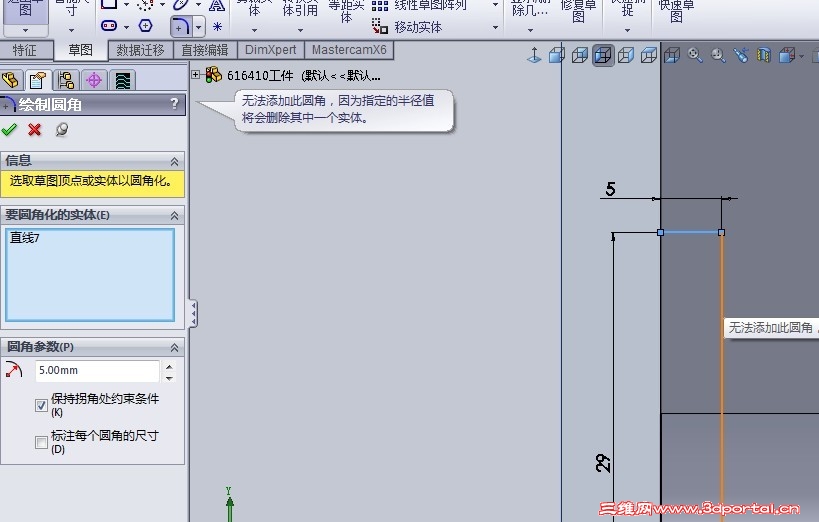
Task: Open fillet help question mark
Action: [174, 104]
